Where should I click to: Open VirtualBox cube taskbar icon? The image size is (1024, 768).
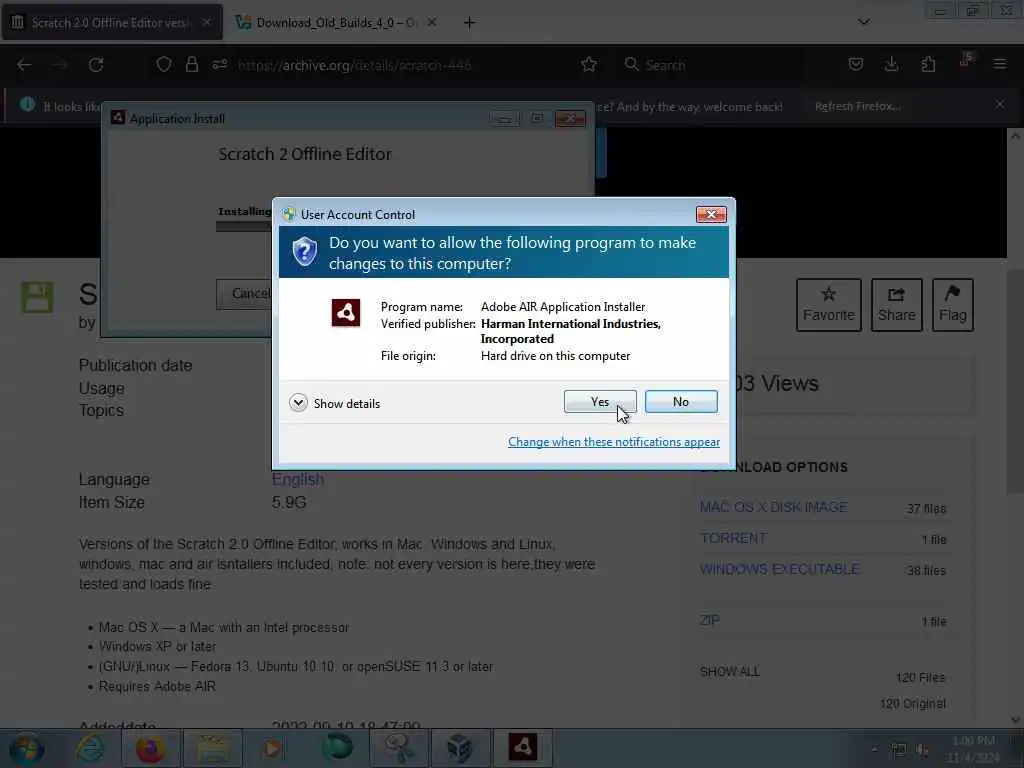point(460,748)
